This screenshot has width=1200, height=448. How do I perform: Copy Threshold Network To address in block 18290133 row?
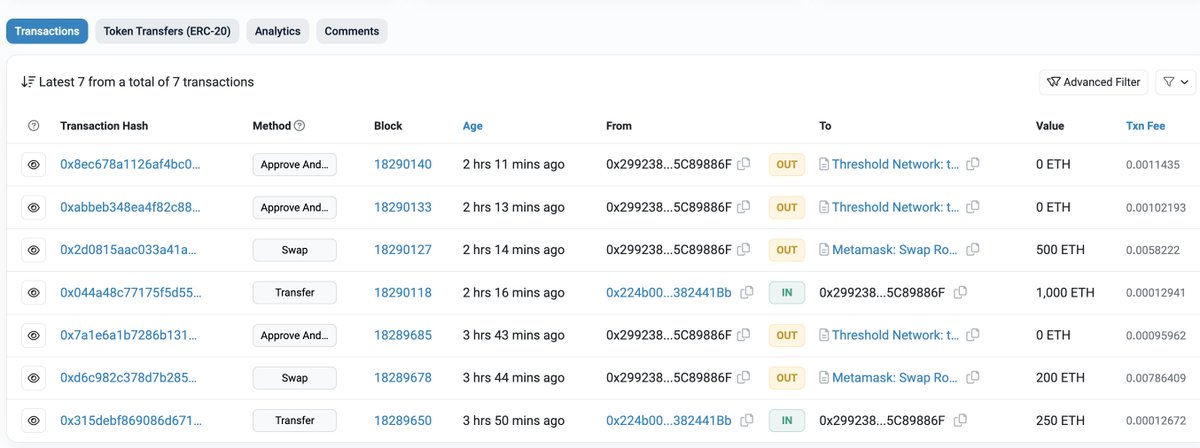tap(973, 207)
